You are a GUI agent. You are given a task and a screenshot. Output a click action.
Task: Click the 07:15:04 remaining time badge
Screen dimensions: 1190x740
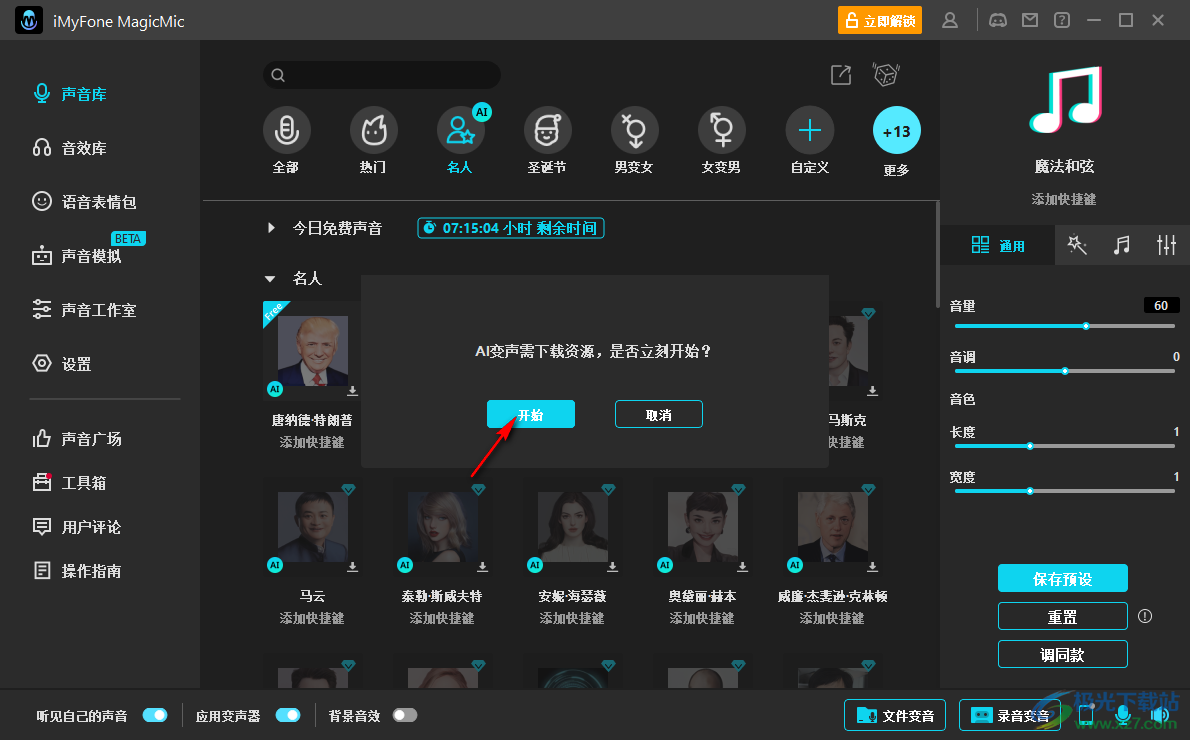(x=511, y=228)
